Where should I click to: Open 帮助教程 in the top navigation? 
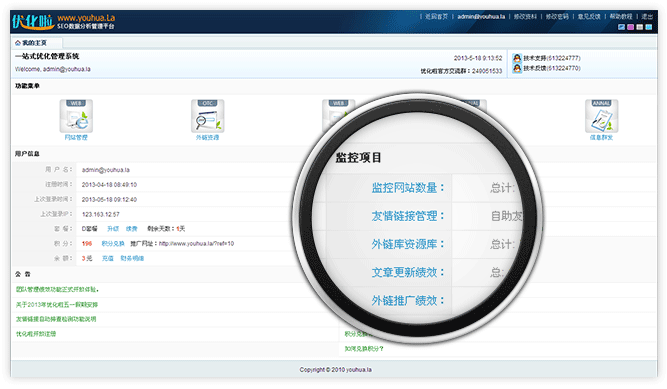pos(621,17)
